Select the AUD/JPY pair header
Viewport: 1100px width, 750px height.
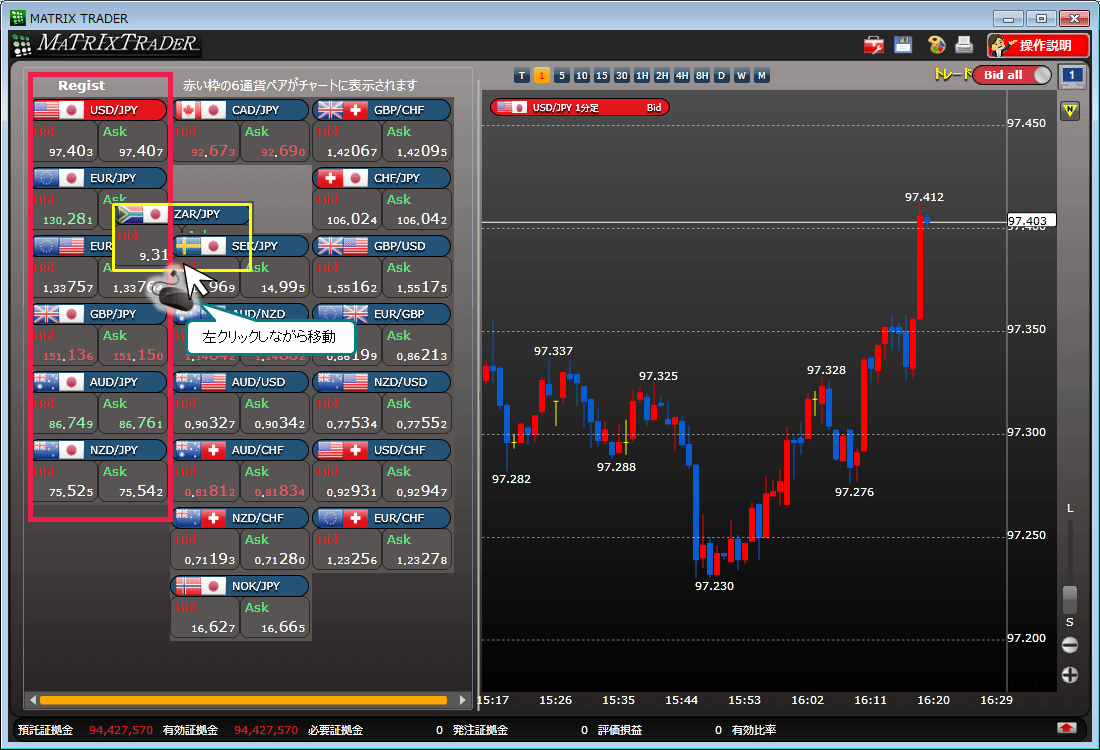tap(100, 382)
